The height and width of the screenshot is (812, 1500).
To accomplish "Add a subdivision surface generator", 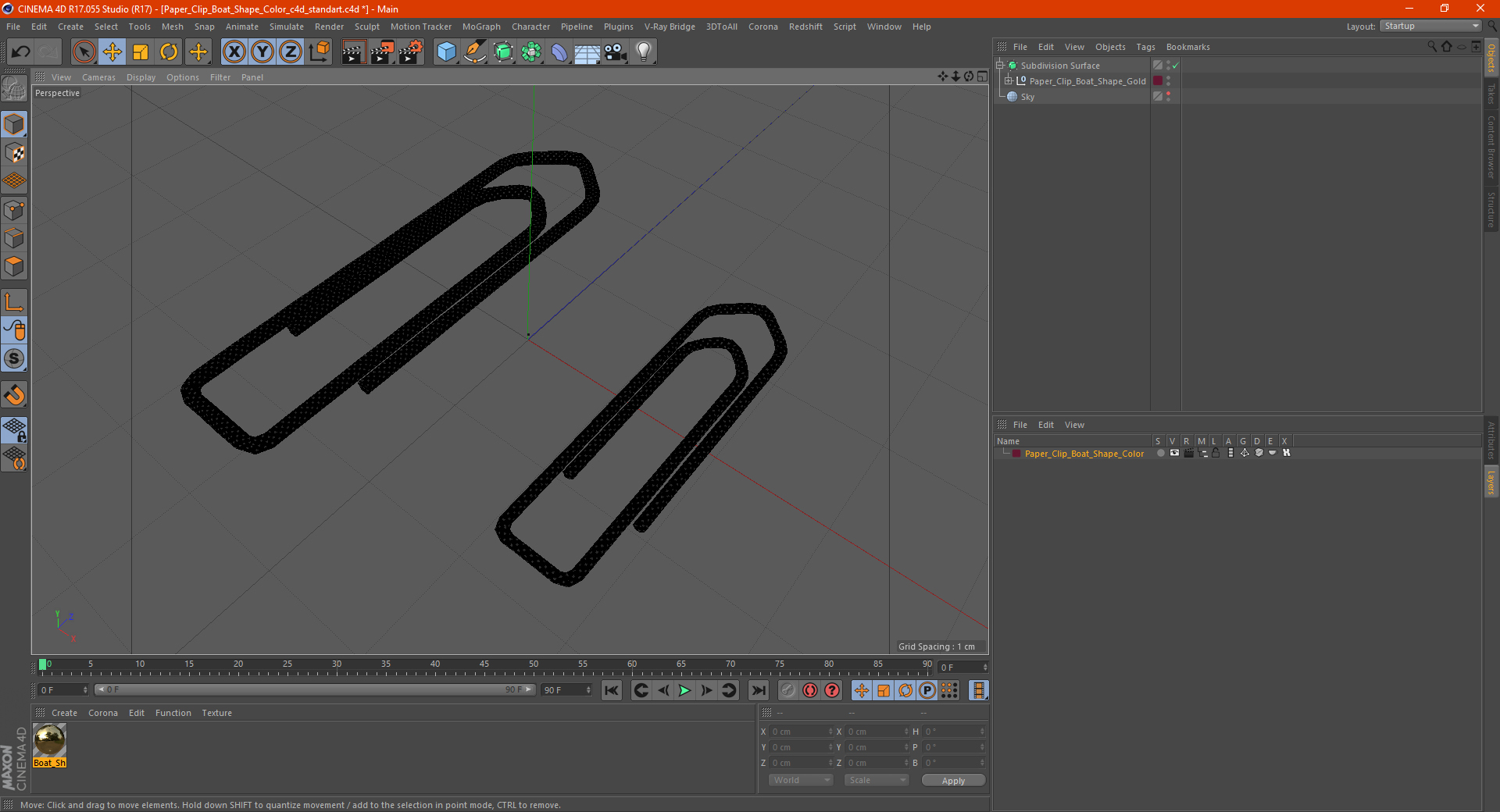I will tap(503, 52).
